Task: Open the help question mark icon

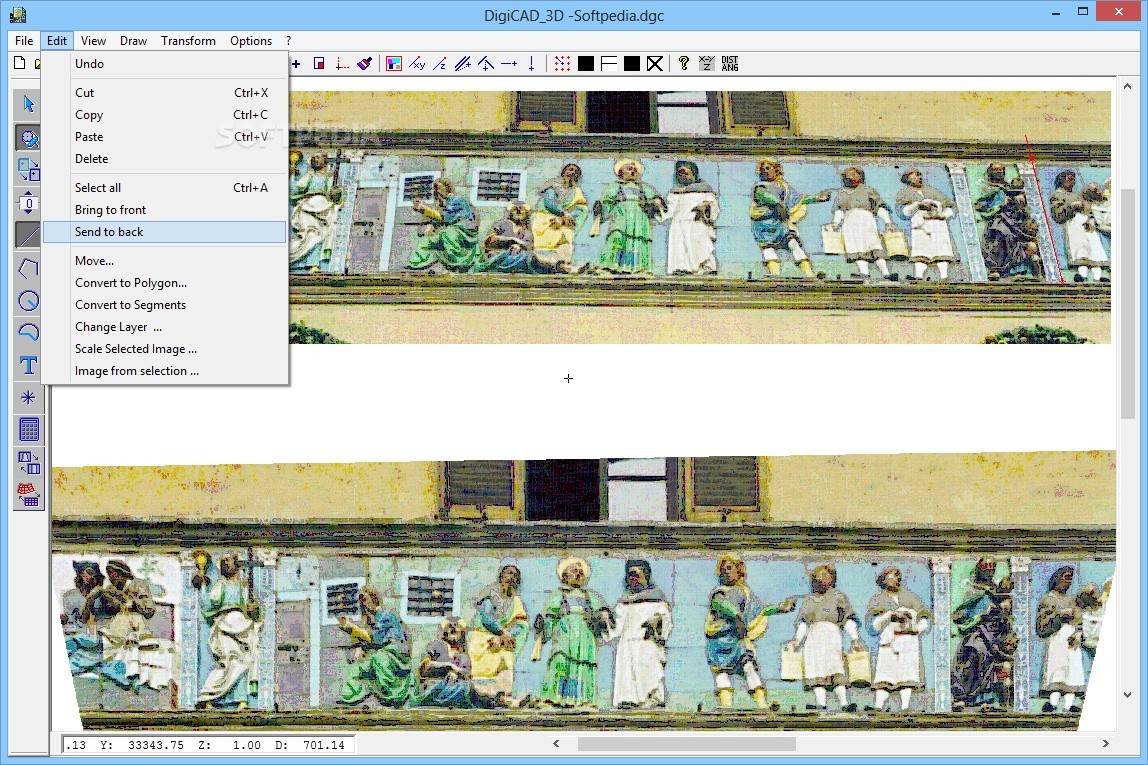Action: pos(684,64)
